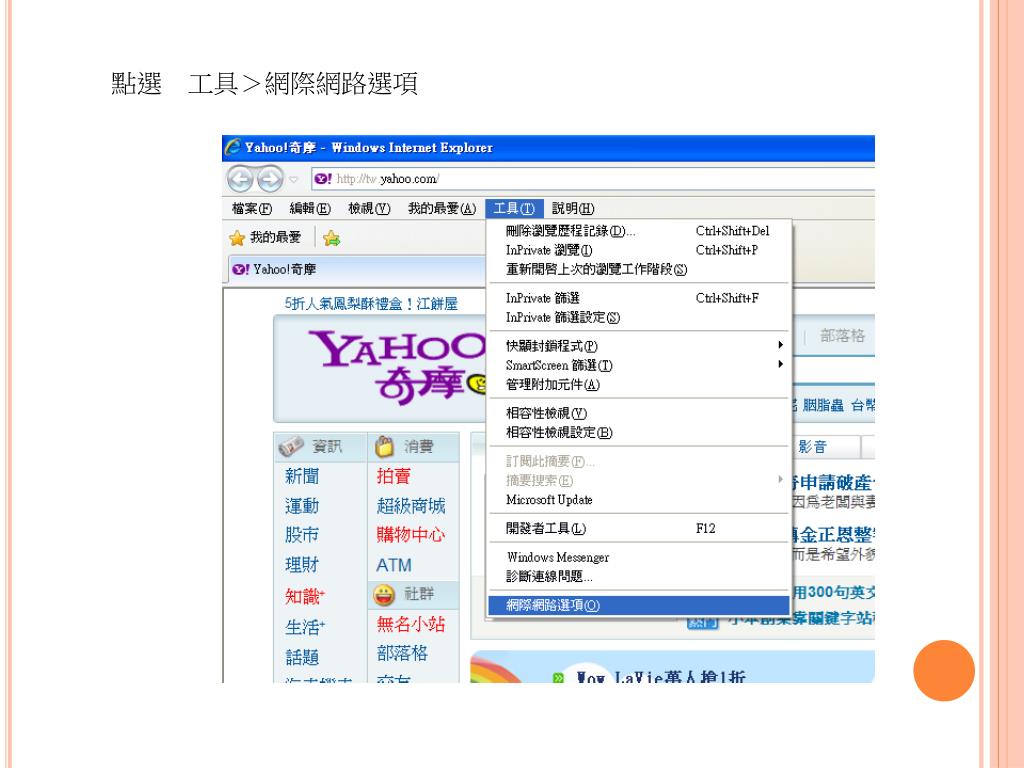The height and width of the screenshot is (768, 1024).
Task: Open 部落格 link under 社群 column
Action: click(x=402, y=653)
